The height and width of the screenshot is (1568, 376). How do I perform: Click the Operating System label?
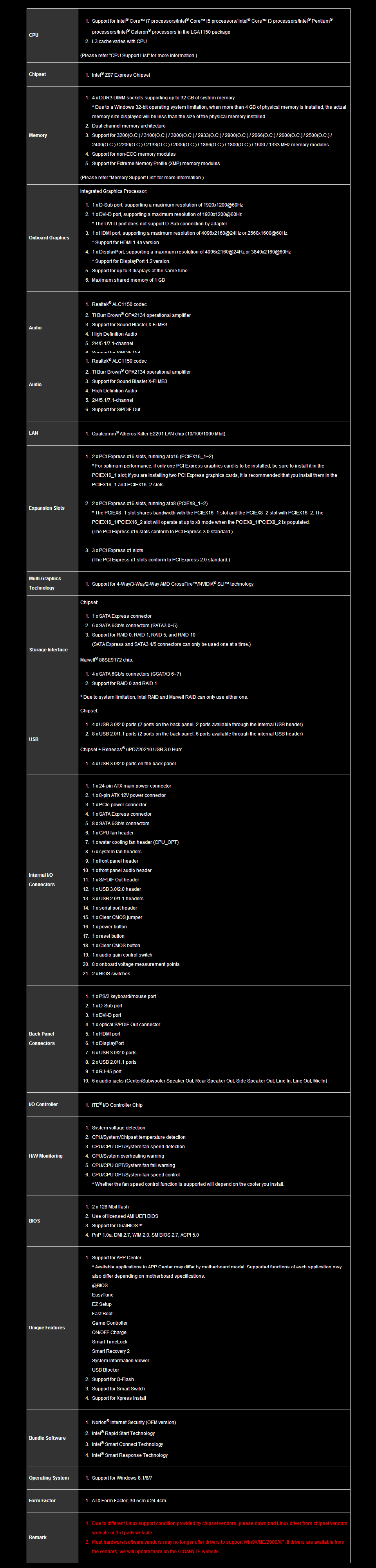pyautogui.click(x=49, y=1478)
